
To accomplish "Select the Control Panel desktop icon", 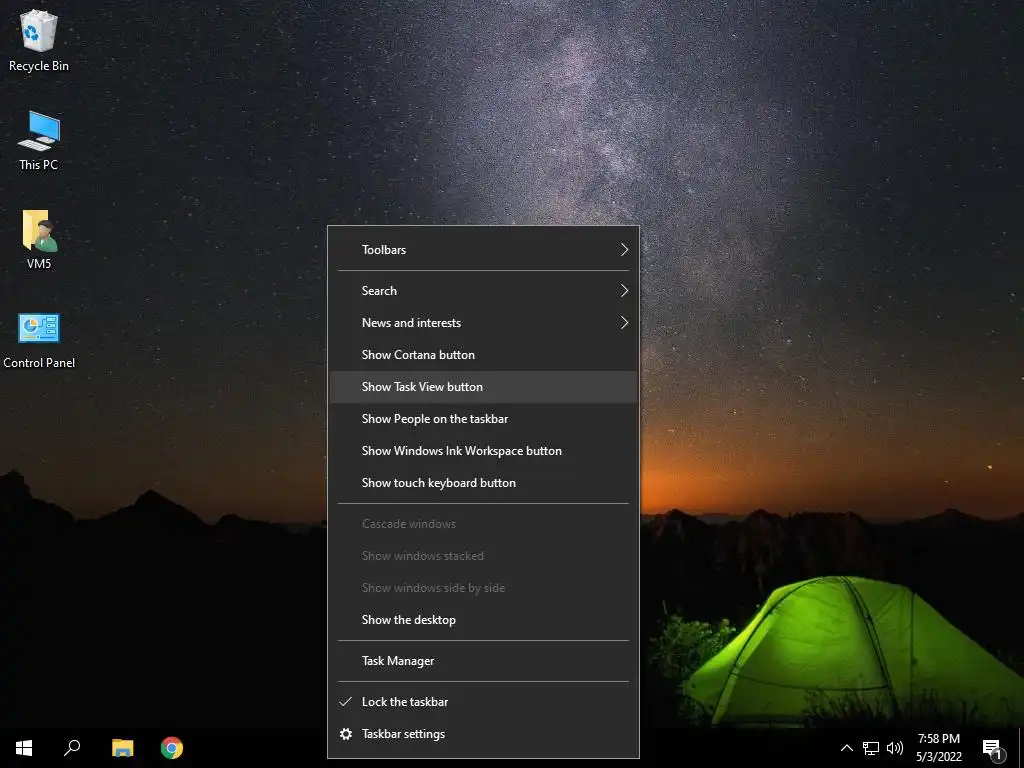I will pyautogui.click(x=39, y=340).
